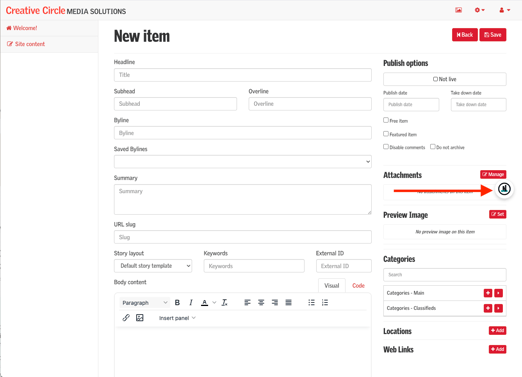
Task: Click Manage attachments button
Action: point(493,174)
